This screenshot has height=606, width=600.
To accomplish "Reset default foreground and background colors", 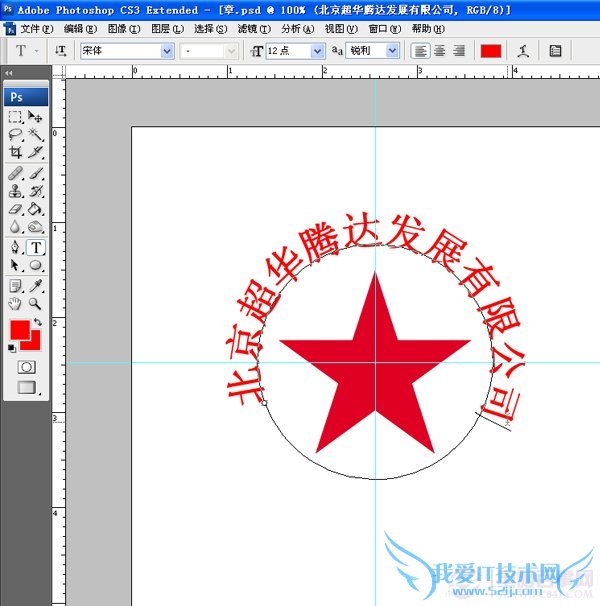I will point(12,348).
